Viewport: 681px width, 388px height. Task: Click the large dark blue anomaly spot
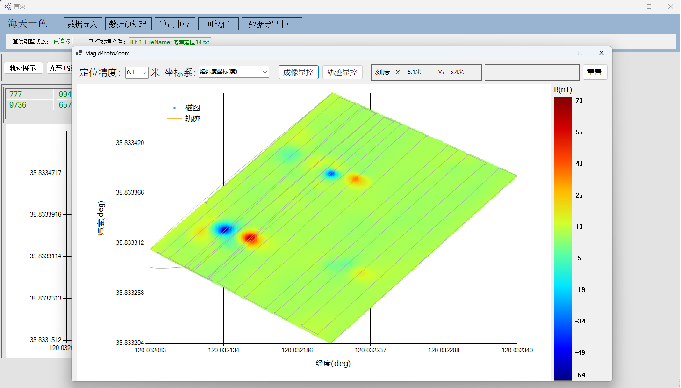point(224,229)
